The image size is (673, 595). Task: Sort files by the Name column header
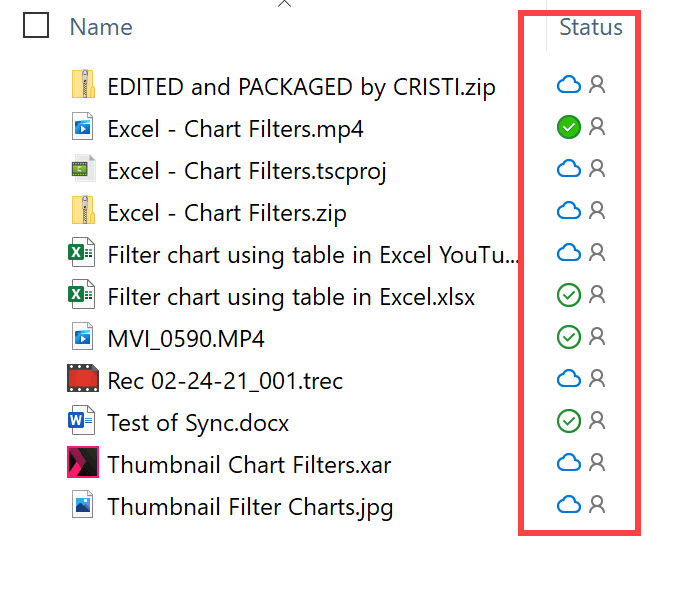(101, 27)
